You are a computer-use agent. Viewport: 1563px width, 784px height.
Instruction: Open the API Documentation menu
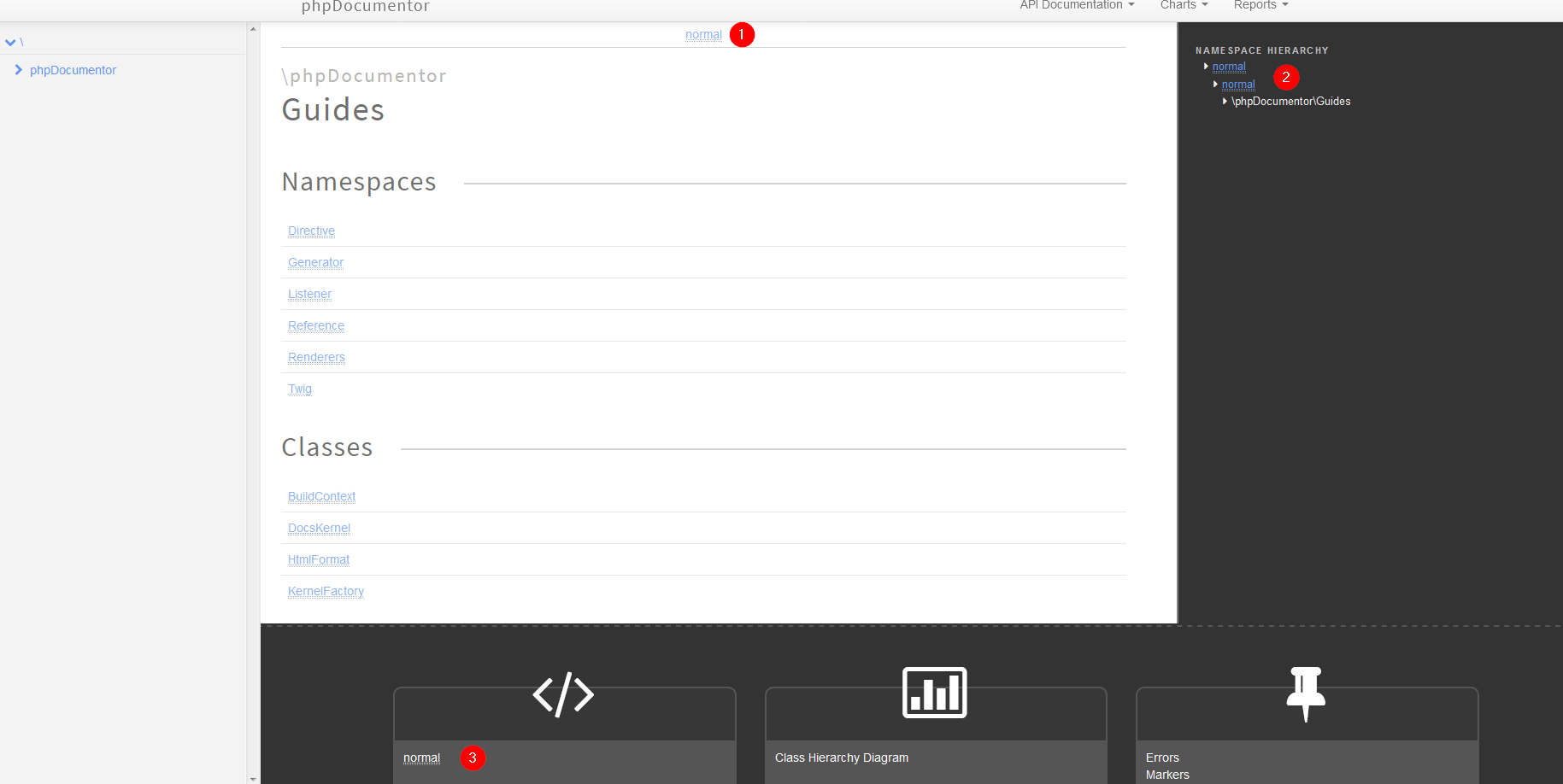click(x=1075, y=6)
